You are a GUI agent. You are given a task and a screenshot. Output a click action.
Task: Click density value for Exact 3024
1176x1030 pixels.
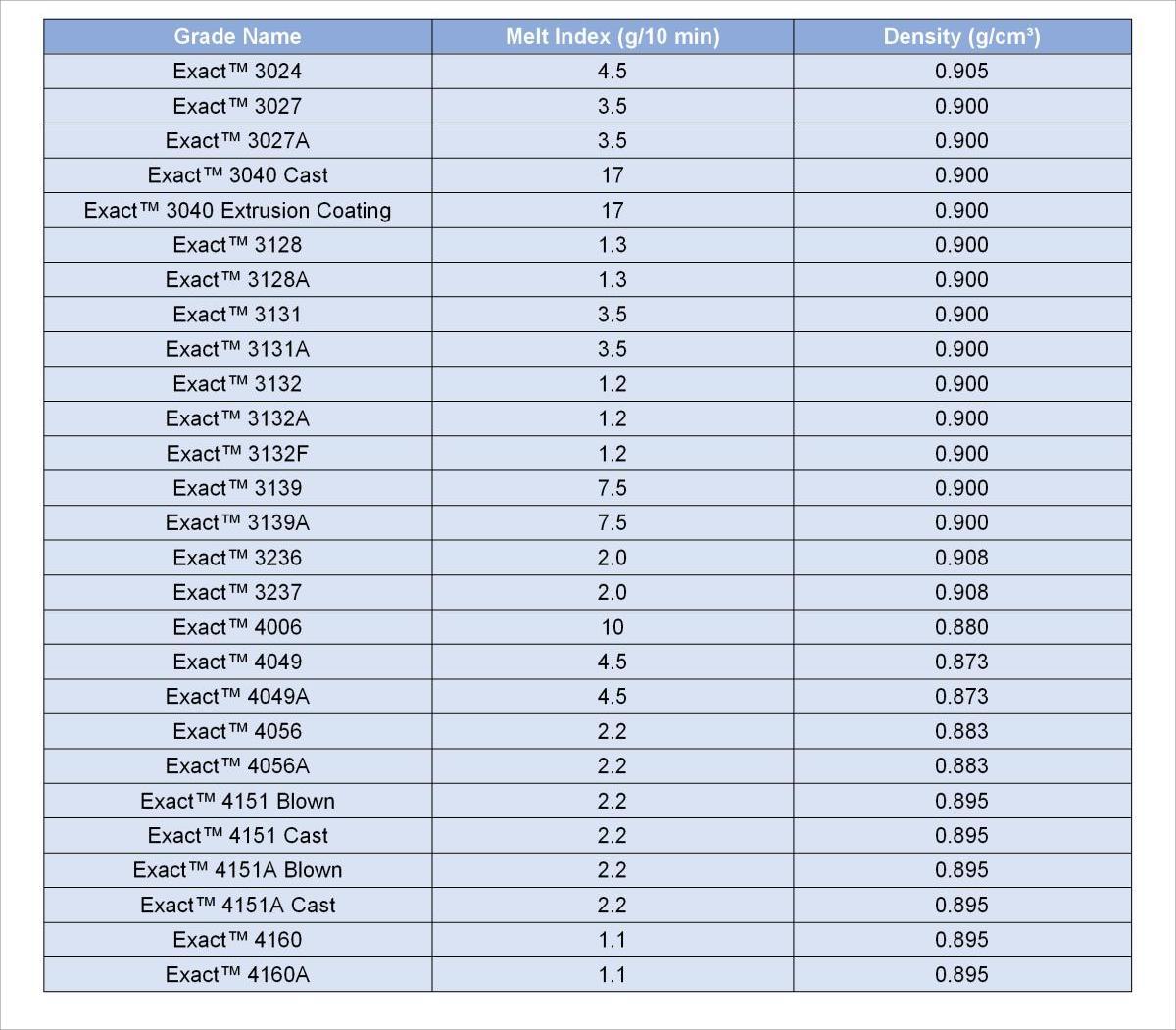962,72
